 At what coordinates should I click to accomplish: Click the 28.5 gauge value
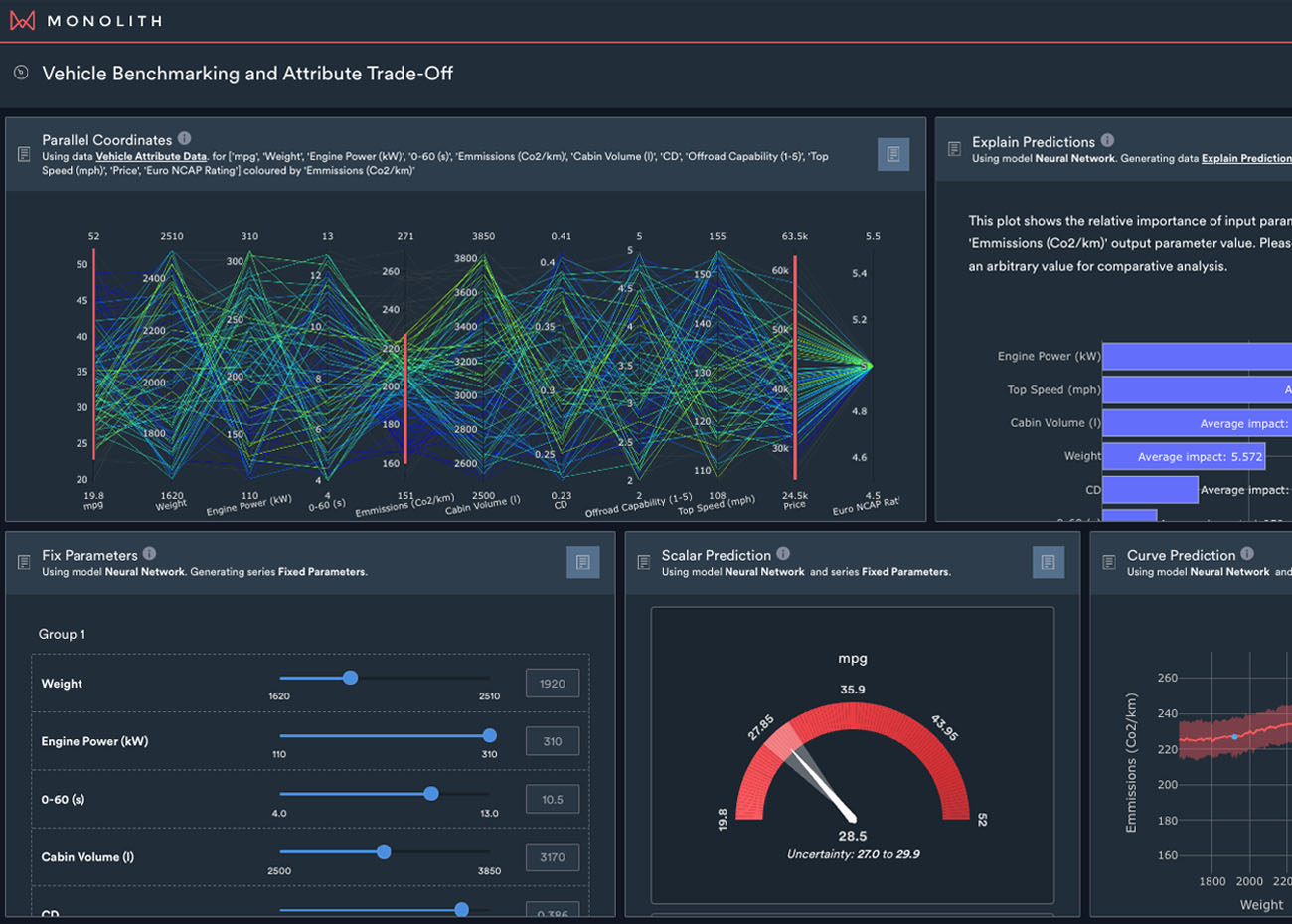pos(853,836)
